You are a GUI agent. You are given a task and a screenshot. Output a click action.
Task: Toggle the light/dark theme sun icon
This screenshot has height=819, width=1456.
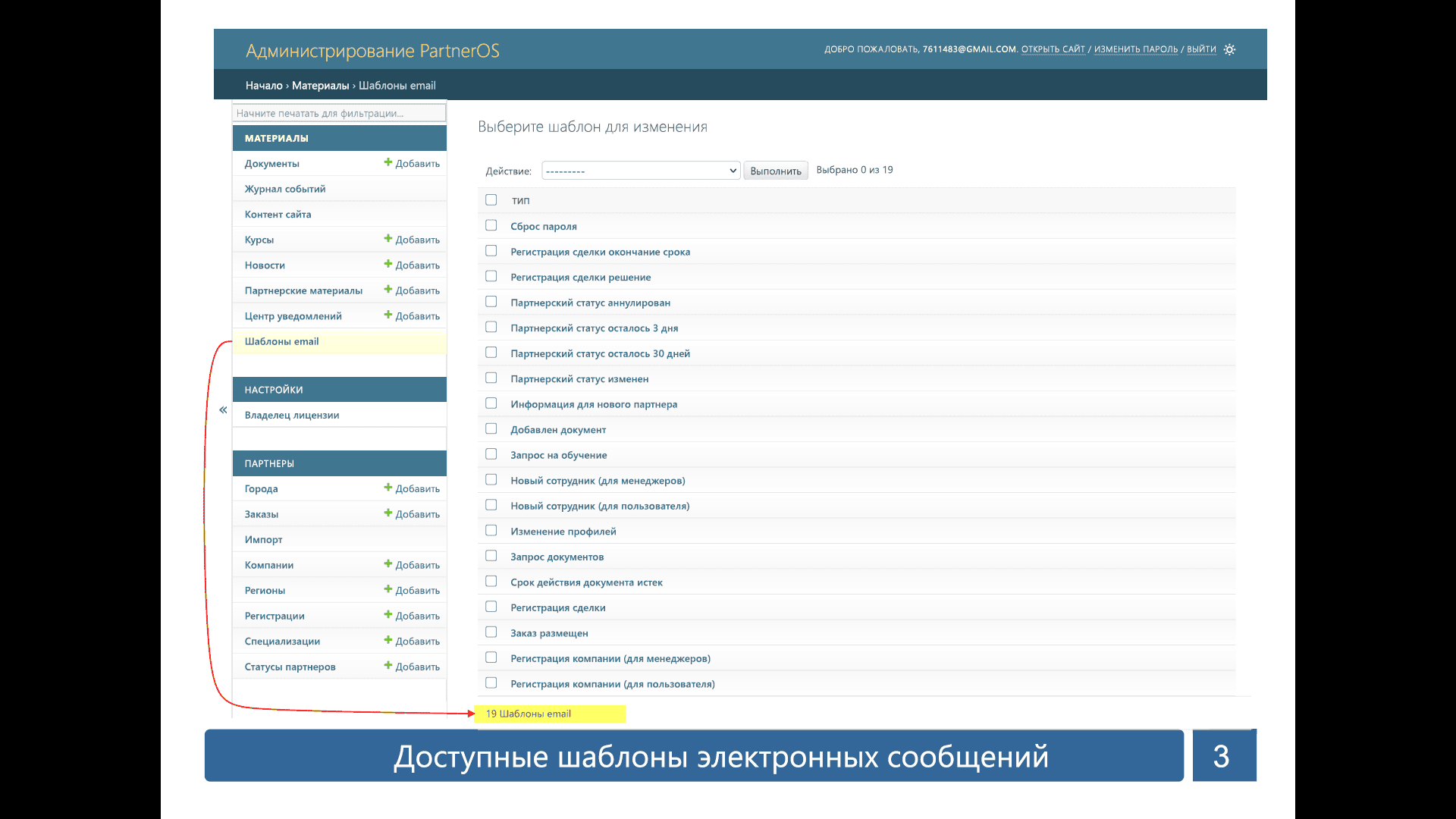pos(1229,50)
